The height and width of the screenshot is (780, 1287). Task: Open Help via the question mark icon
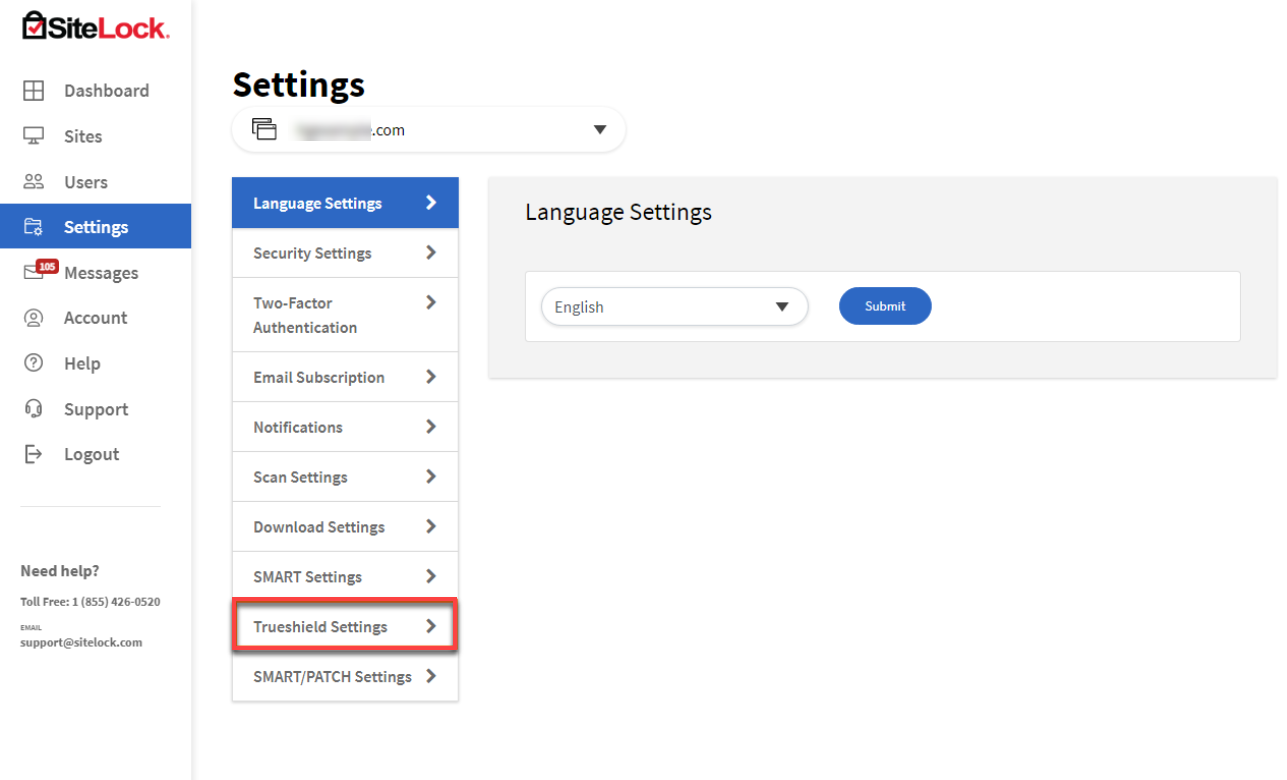33,363
